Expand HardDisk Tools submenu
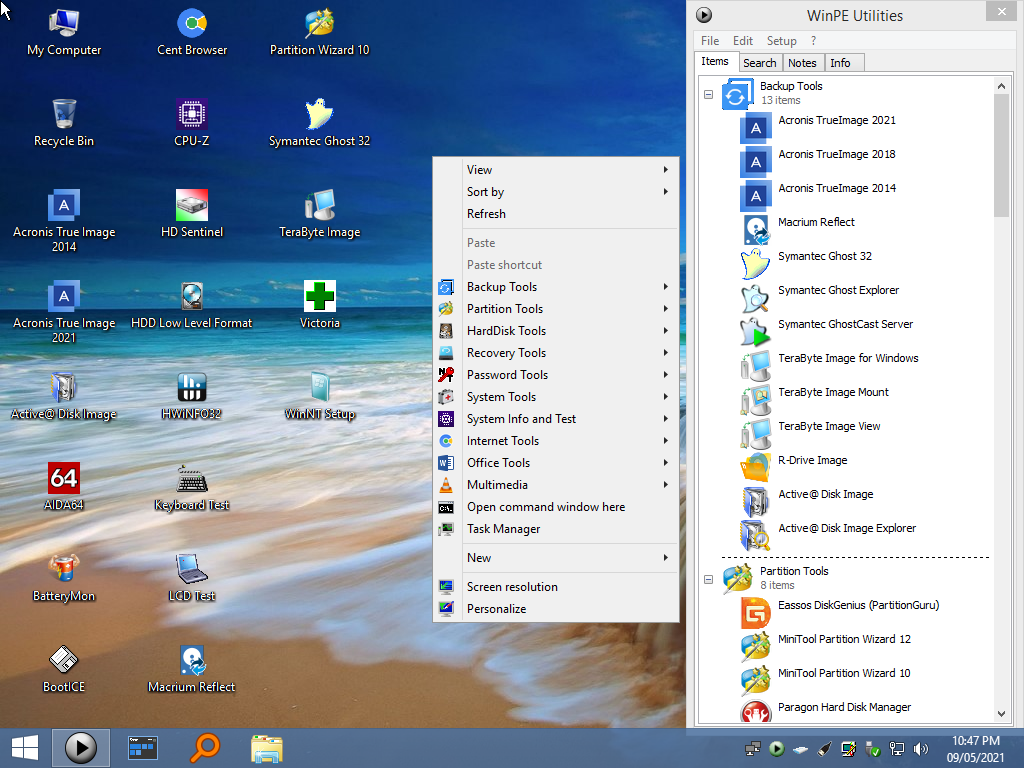Screen dimensions: 1024x768 pos(556,331)
